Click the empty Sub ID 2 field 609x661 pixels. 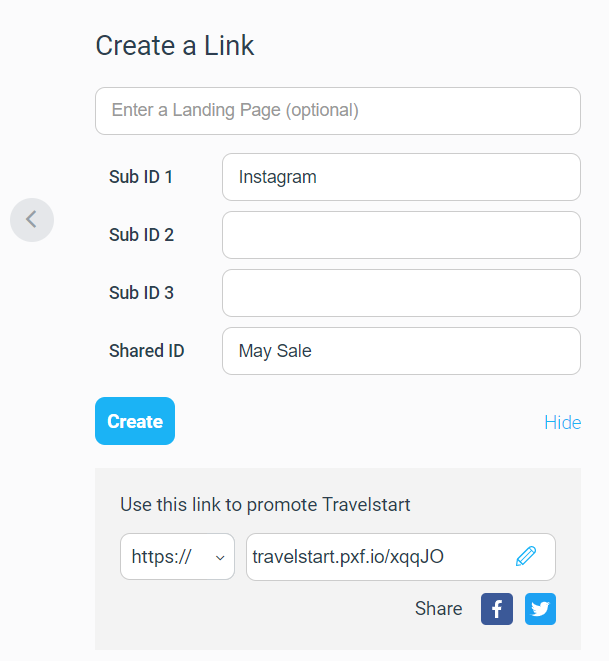[401, 235]
